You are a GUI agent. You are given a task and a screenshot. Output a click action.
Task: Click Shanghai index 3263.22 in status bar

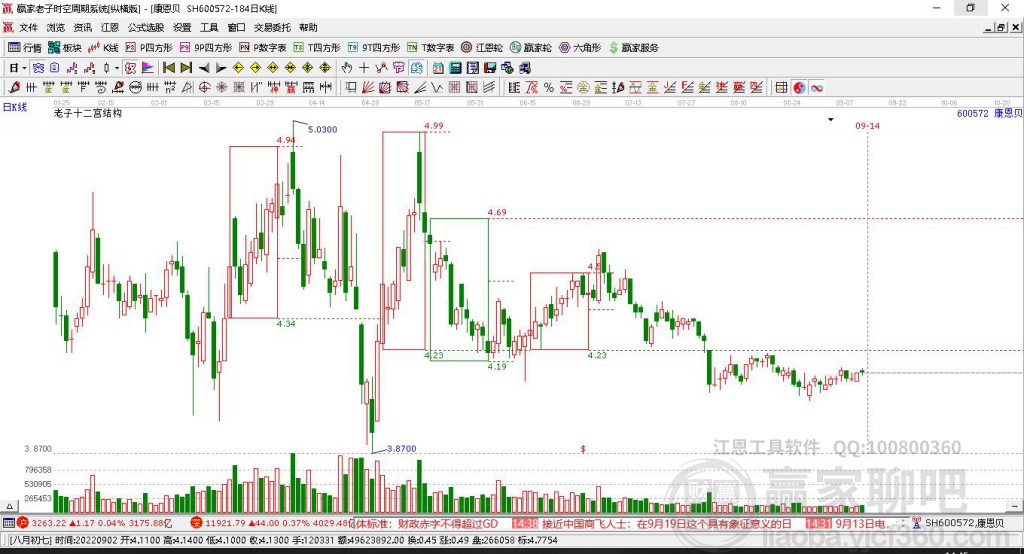[49, 523]
